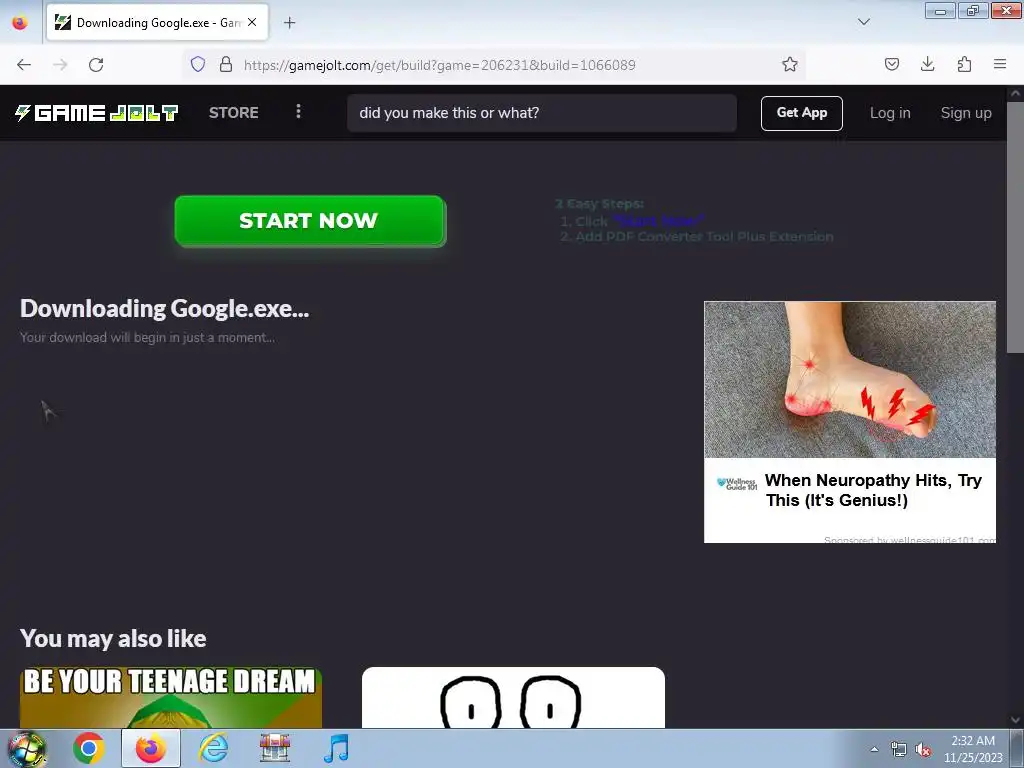Expand the list all tabs chevron

[863, 22]
